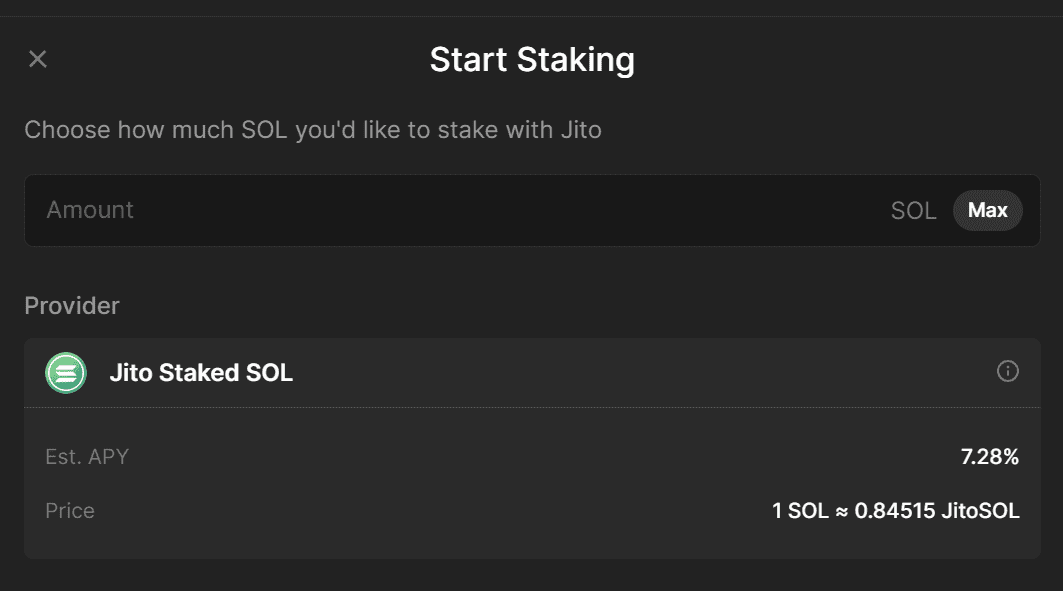Click the SOL currency label beside Max

pyautogui.click(x=913, y=211)
